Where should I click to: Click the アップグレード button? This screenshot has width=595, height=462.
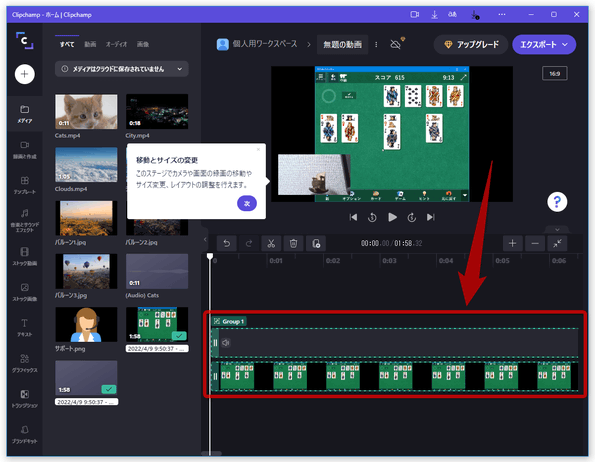(471, 44)
